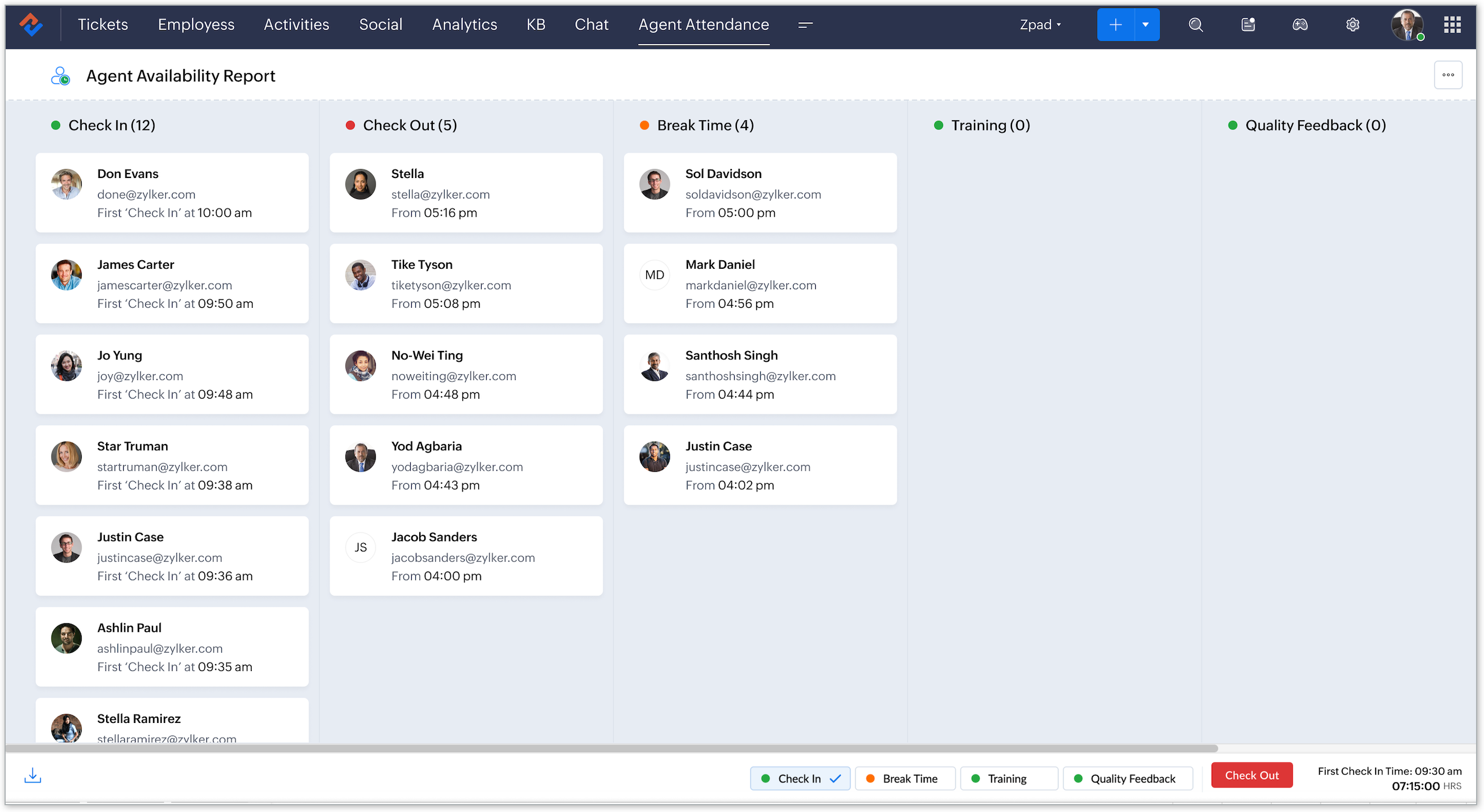Image resolution: width=1484 pixels, height=812 pixels.
Task: Click the search magnifier icon
Action: coord(1195,25)
